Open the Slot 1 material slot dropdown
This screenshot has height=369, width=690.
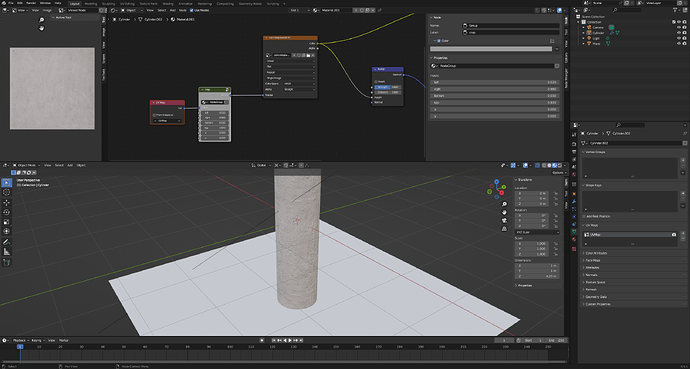click(300, 10)
